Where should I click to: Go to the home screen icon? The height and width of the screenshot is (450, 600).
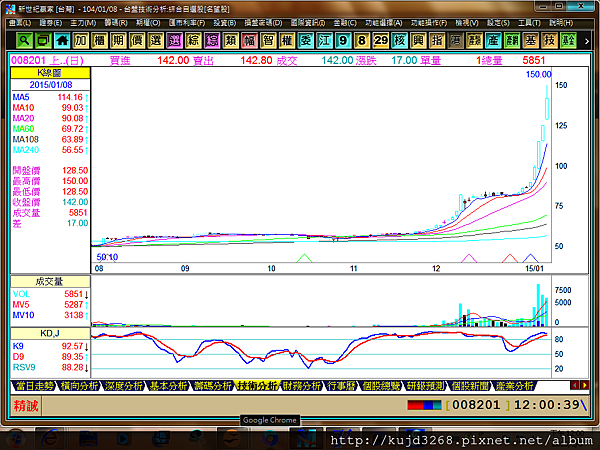point(62,40)
